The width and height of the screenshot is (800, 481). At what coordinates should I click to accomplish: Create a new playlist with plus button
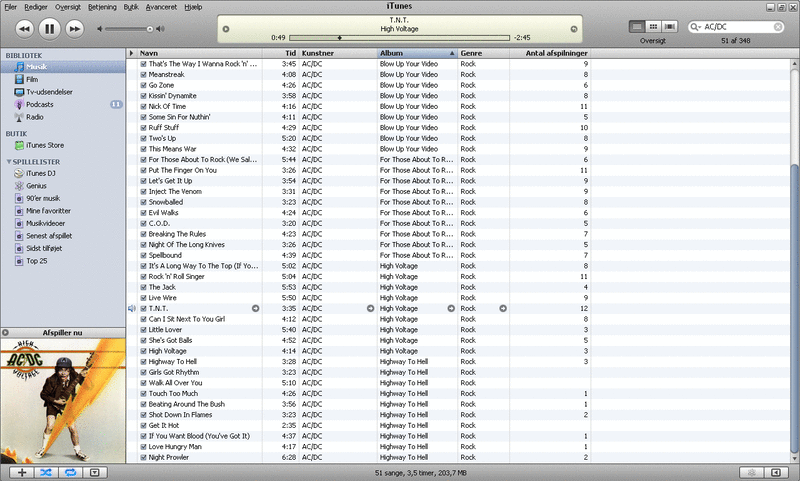pos(21,471)
